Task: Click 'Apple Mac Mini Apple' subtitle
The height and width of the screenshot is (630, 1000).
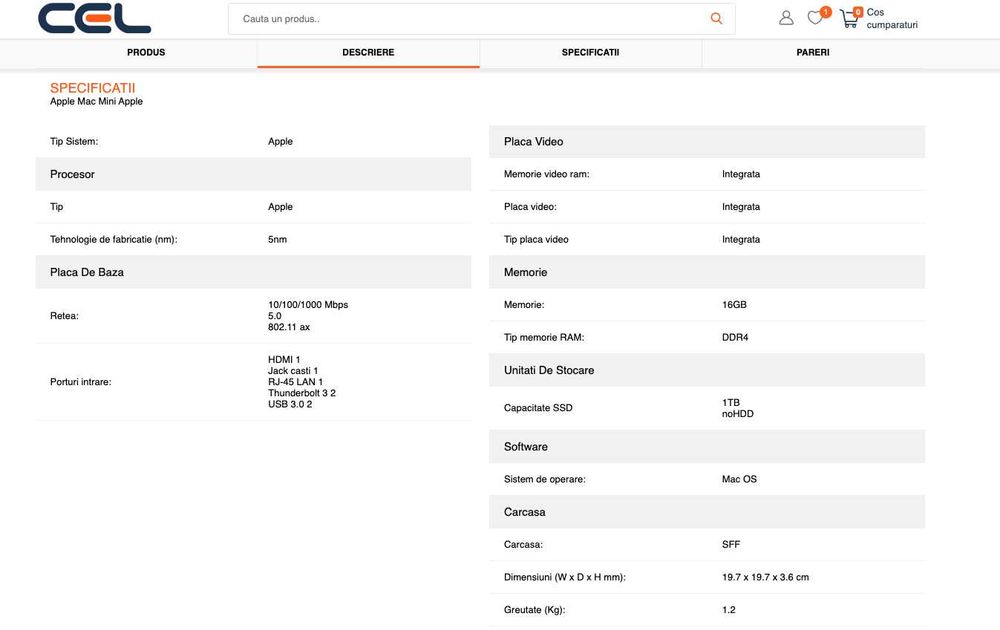Action: (96, 101)
